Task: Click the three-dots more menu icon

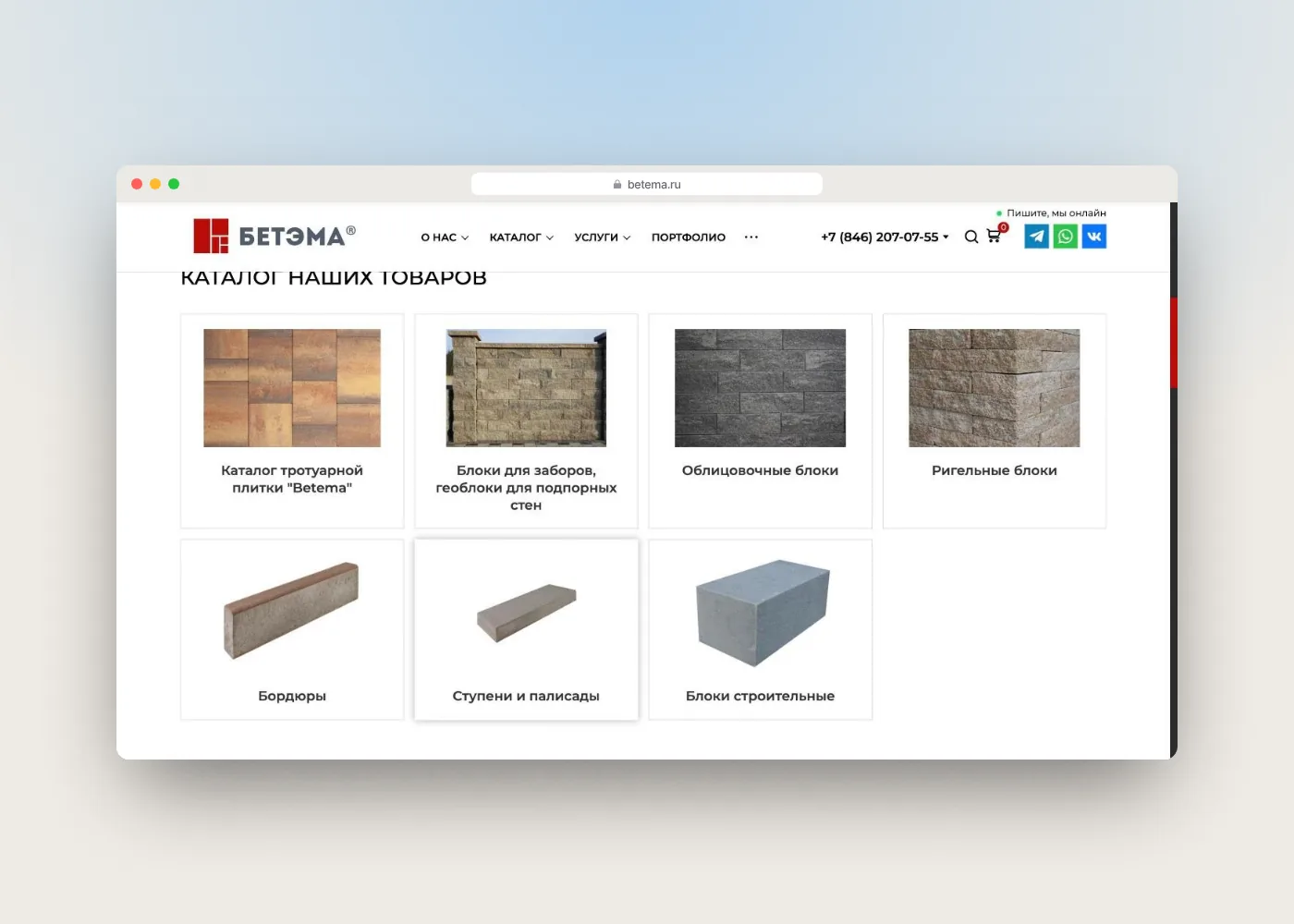Action: point(751,237)
